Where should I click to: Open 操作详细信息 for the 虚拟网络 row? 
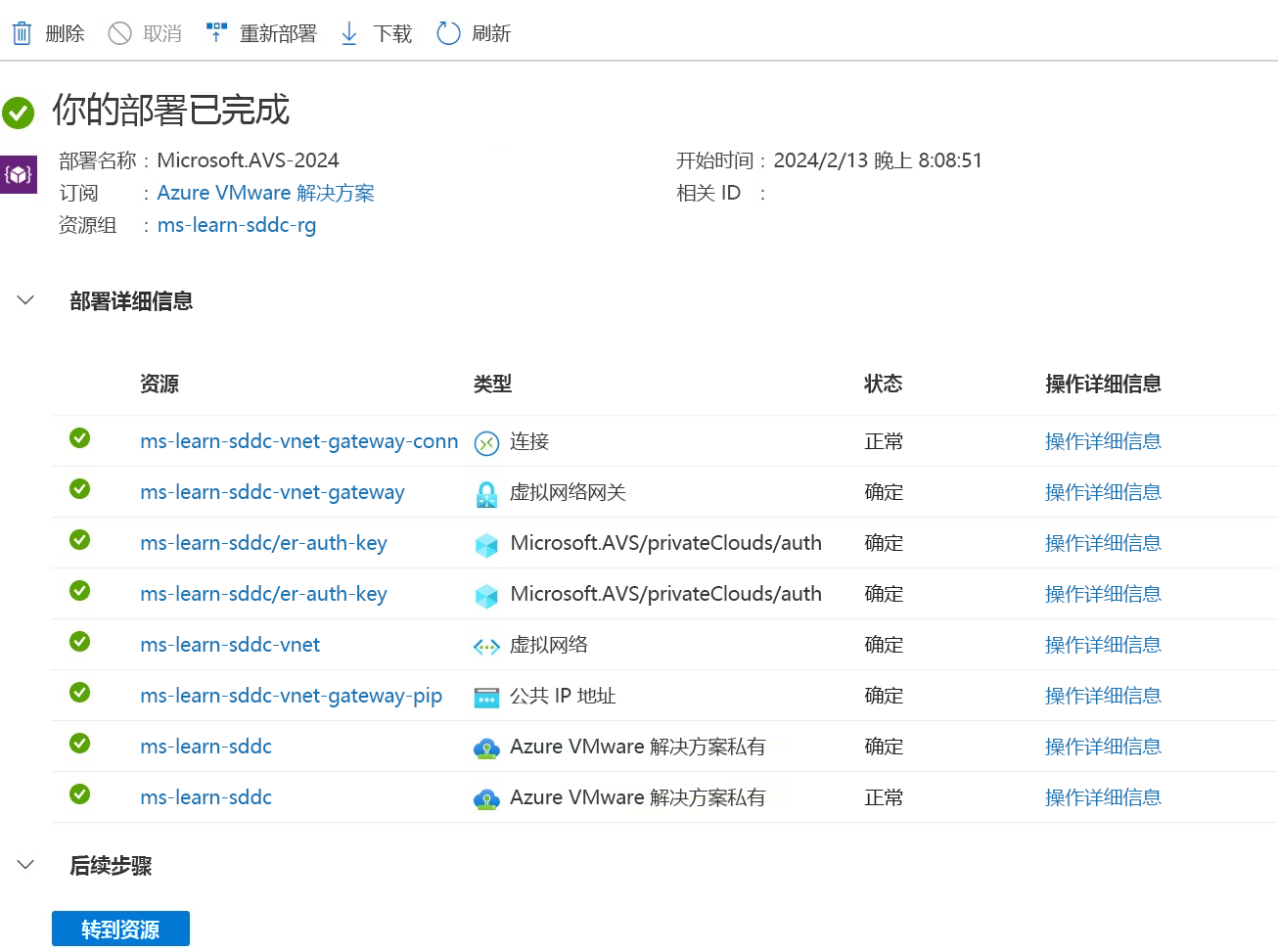coord(1103,645)
